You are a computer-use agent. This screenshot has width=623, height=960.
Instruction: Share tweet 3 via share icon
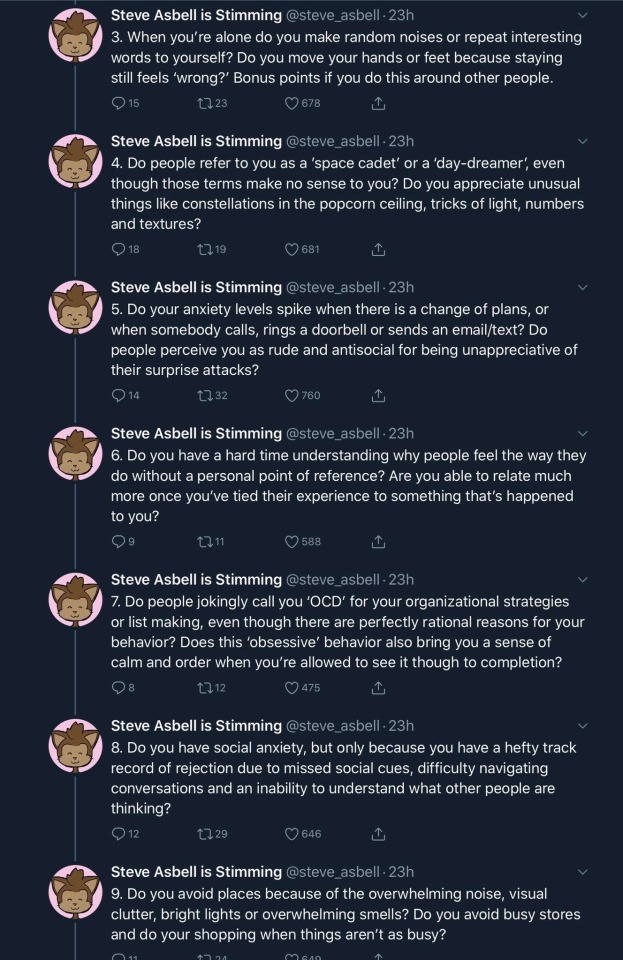pos(378,103)
